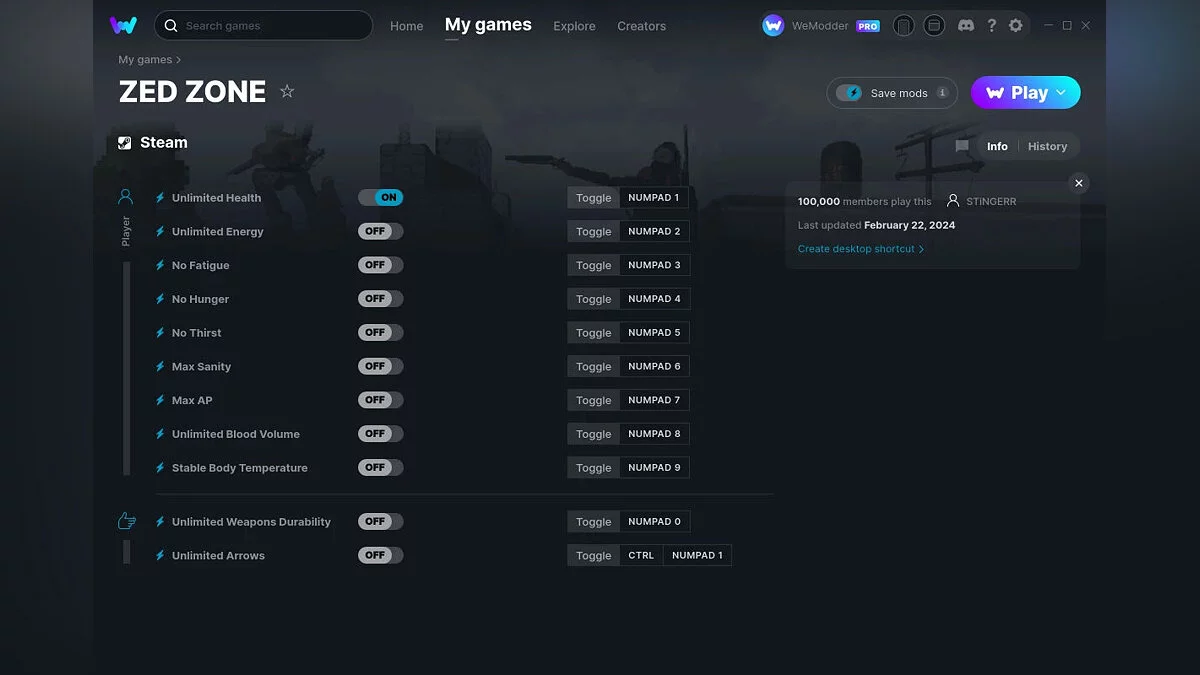Image resolution: width=1200 pixels, height=675 pixels.
Task: Open settings gear icon
Action: [1016, 25]
